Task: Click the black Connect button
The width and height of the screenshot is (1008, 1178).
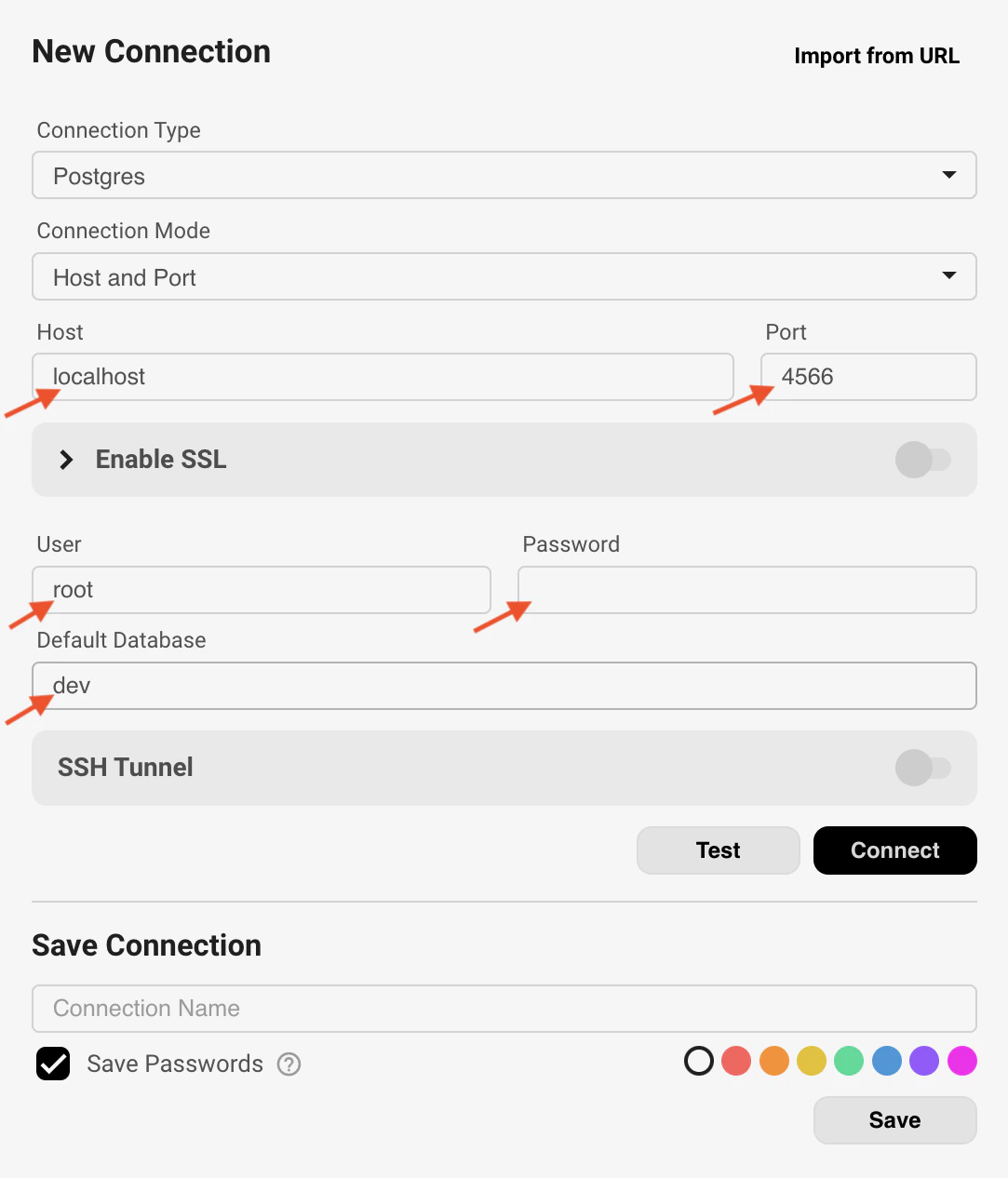Action: point(895,850)
